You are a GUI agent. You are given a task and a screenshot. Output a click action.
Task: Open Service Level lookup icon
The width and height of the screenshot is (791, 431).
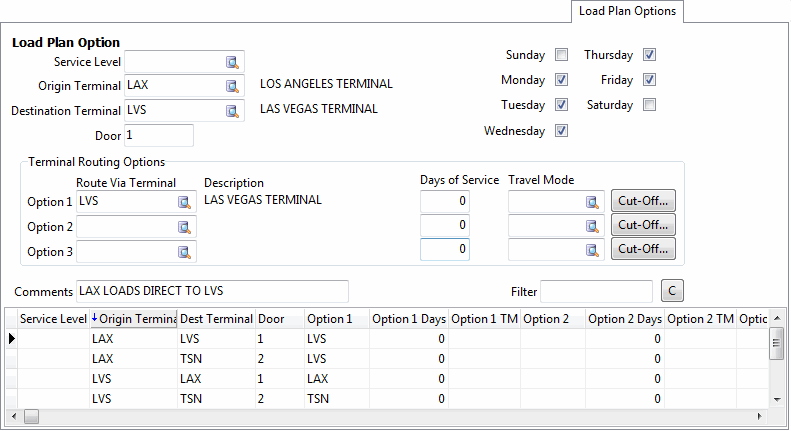click(233, 62)
